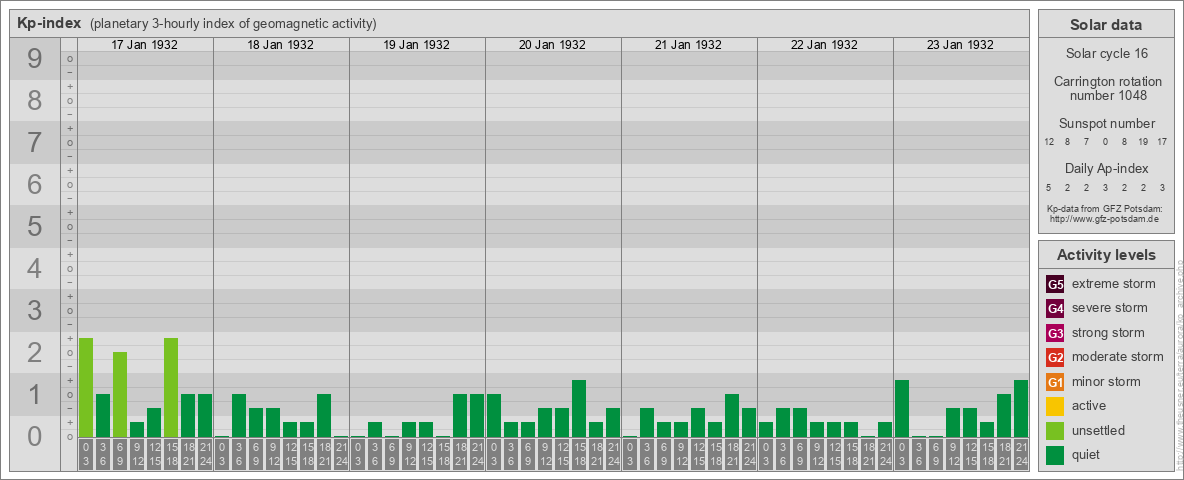Click 'Carrington rotation number 1048' text
The image size is (1184, 480).
point(1106,88)
